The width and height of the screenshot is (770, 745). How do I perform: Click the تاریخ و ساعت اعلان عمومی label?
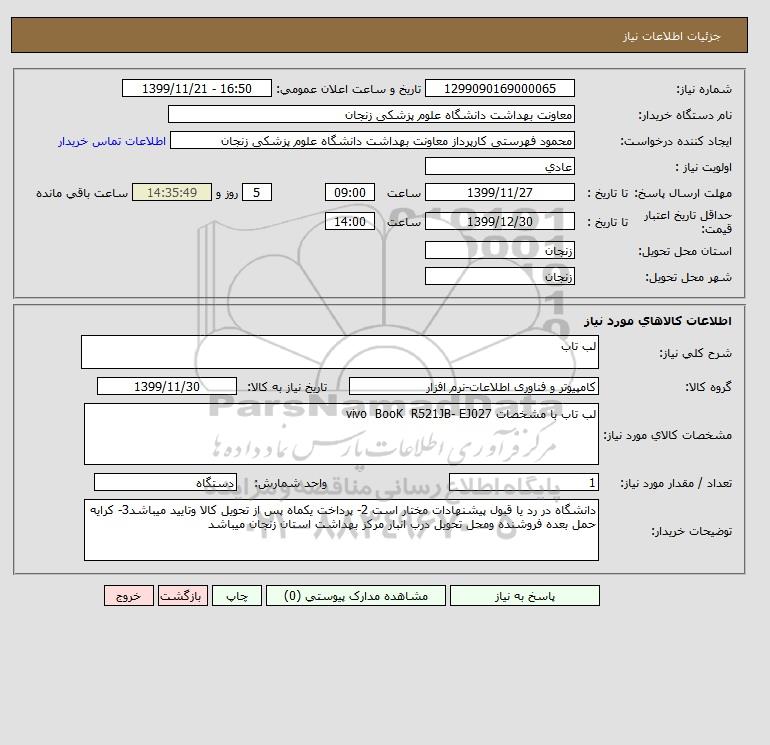(349, 89)
